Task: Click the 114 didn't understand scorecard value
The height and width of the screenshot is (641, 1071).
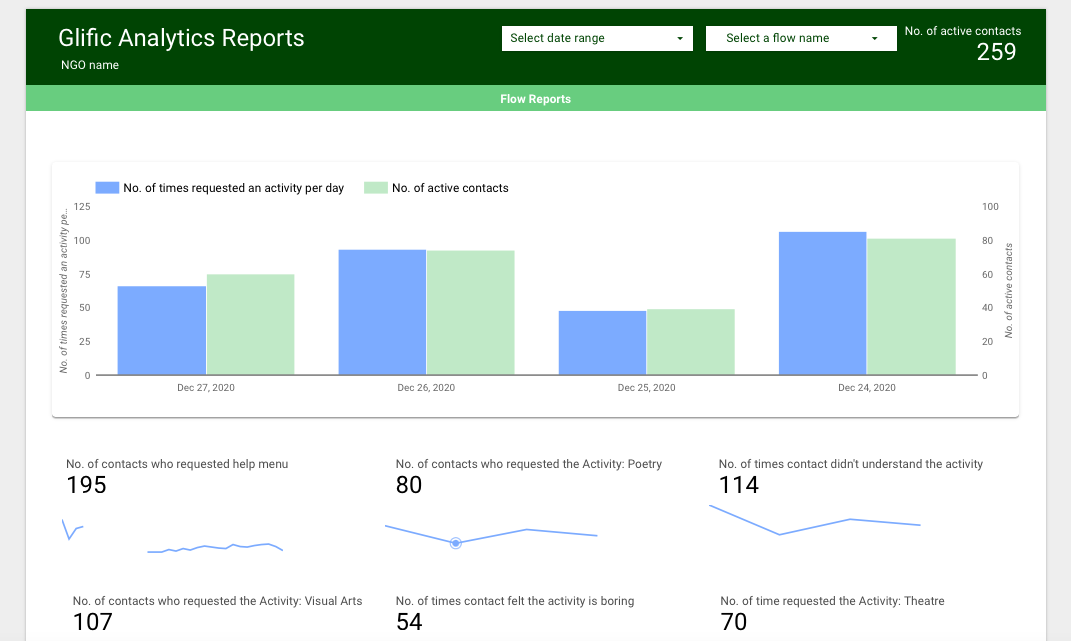Action: (x=738, y=485)
